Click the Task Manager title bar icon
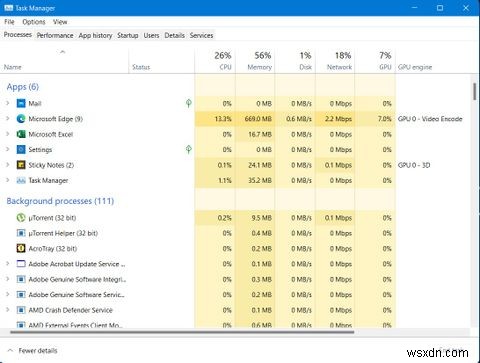 [x=9, y=8]
